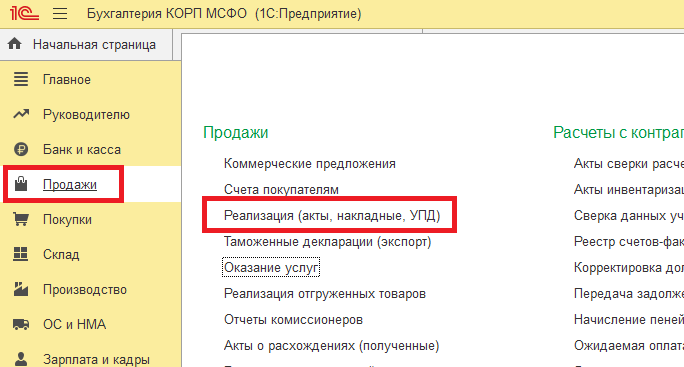Click the Покупки cart icon
This screenshot has width=684, height=367.
21,219
